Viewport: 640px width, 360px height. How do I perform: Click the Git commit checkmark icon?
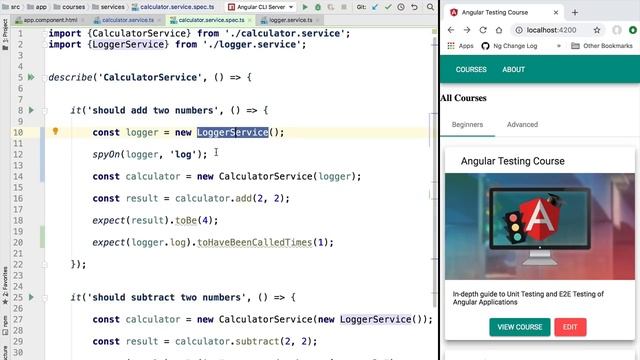(388, 7)
